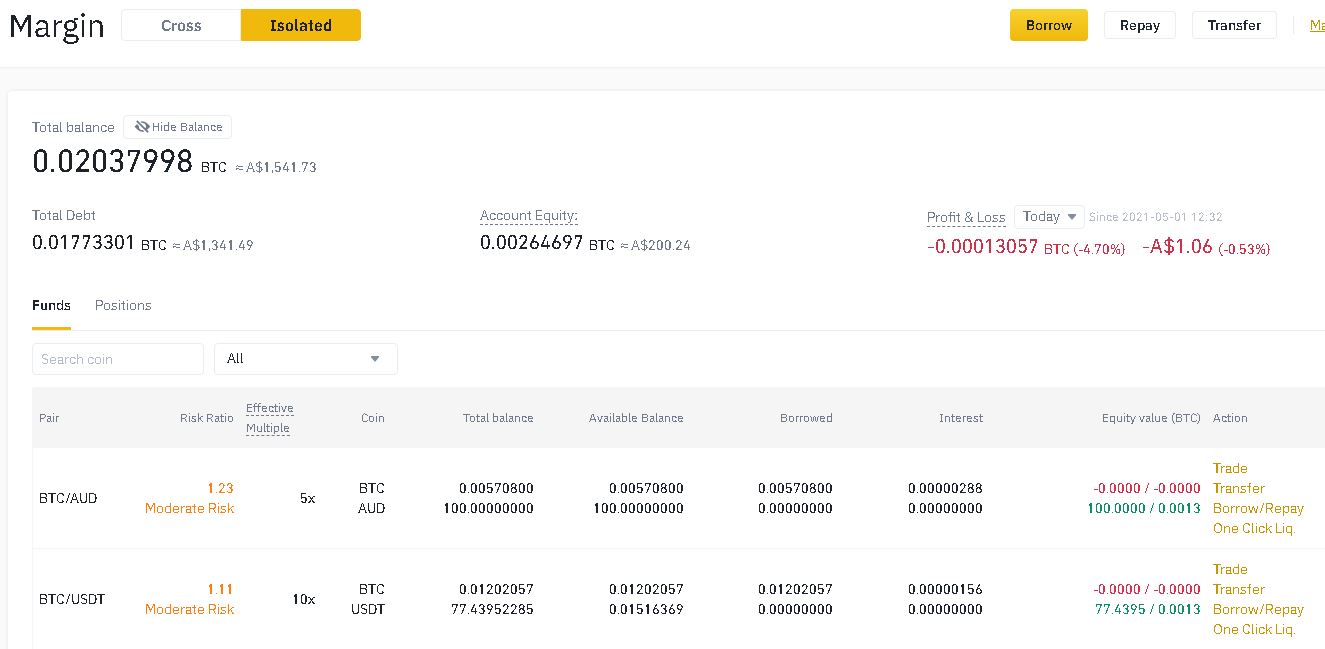Screen dimensions: 1325x649
Task: Click the 1.11 risk ratio value
Action: click(x=220, y=589)
